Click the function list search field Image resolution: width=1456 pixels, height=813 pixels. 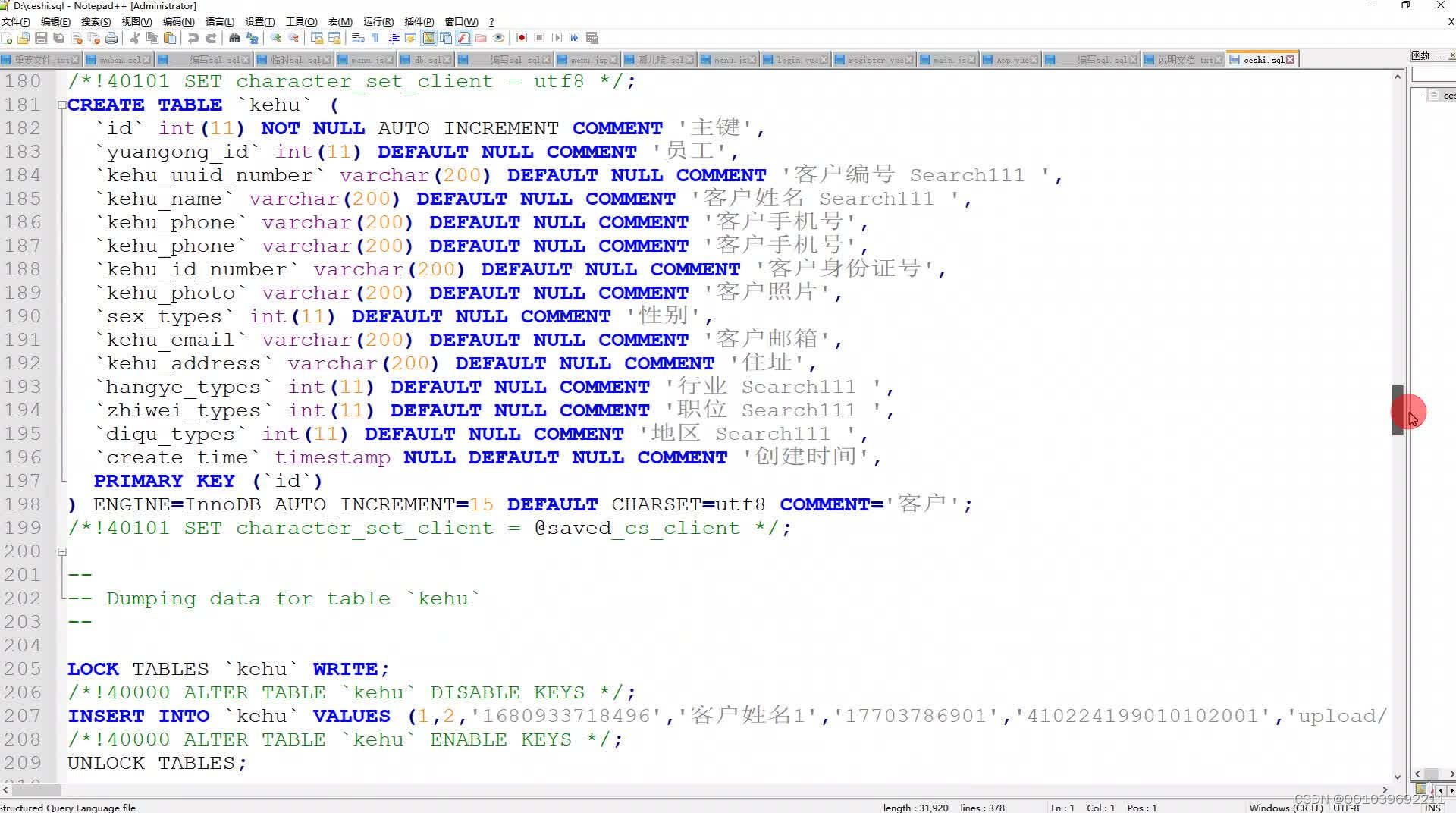click(x=1433, y=75)
